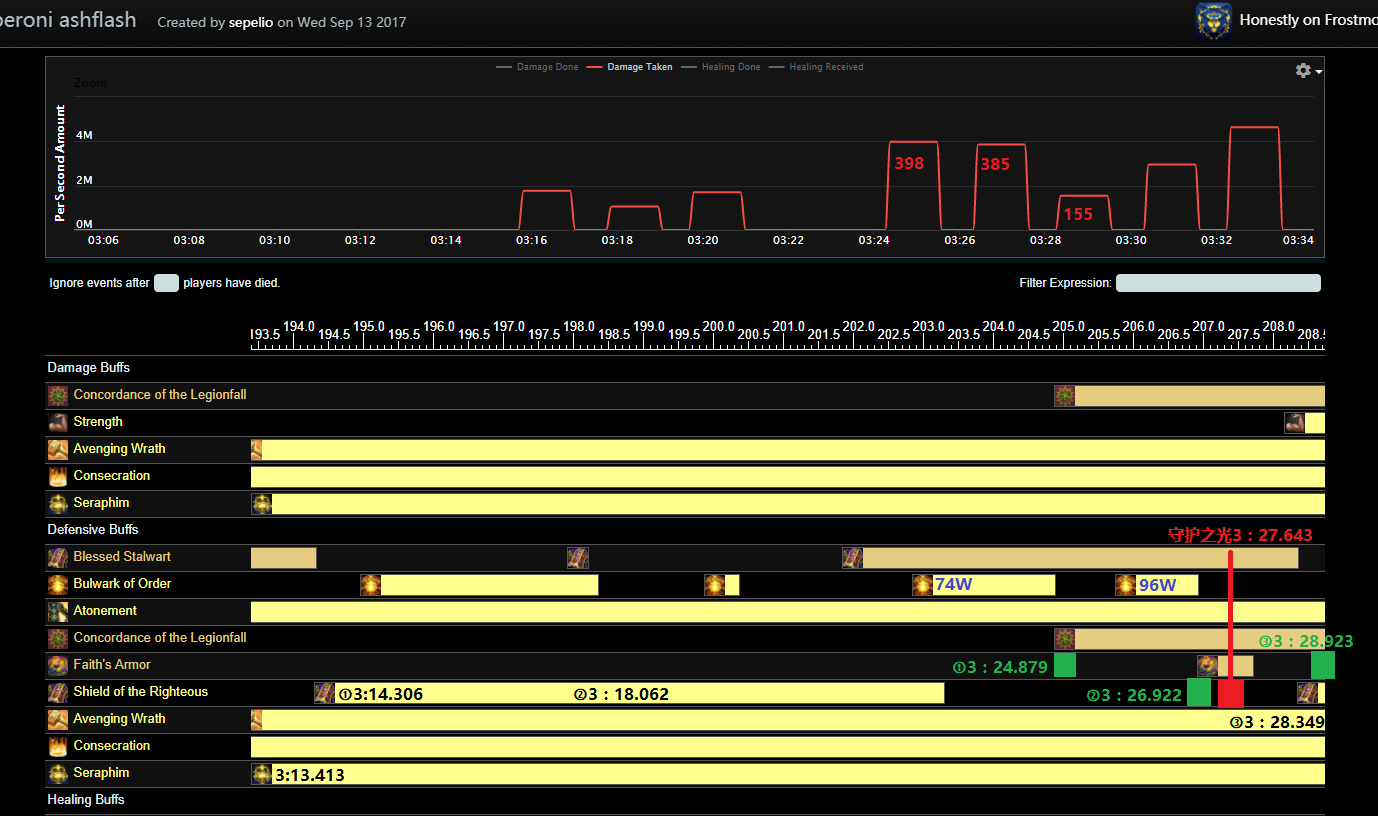Click Faith's Armor timeline start icon
The image size is (1378, 816).
tap(1208, 666)
